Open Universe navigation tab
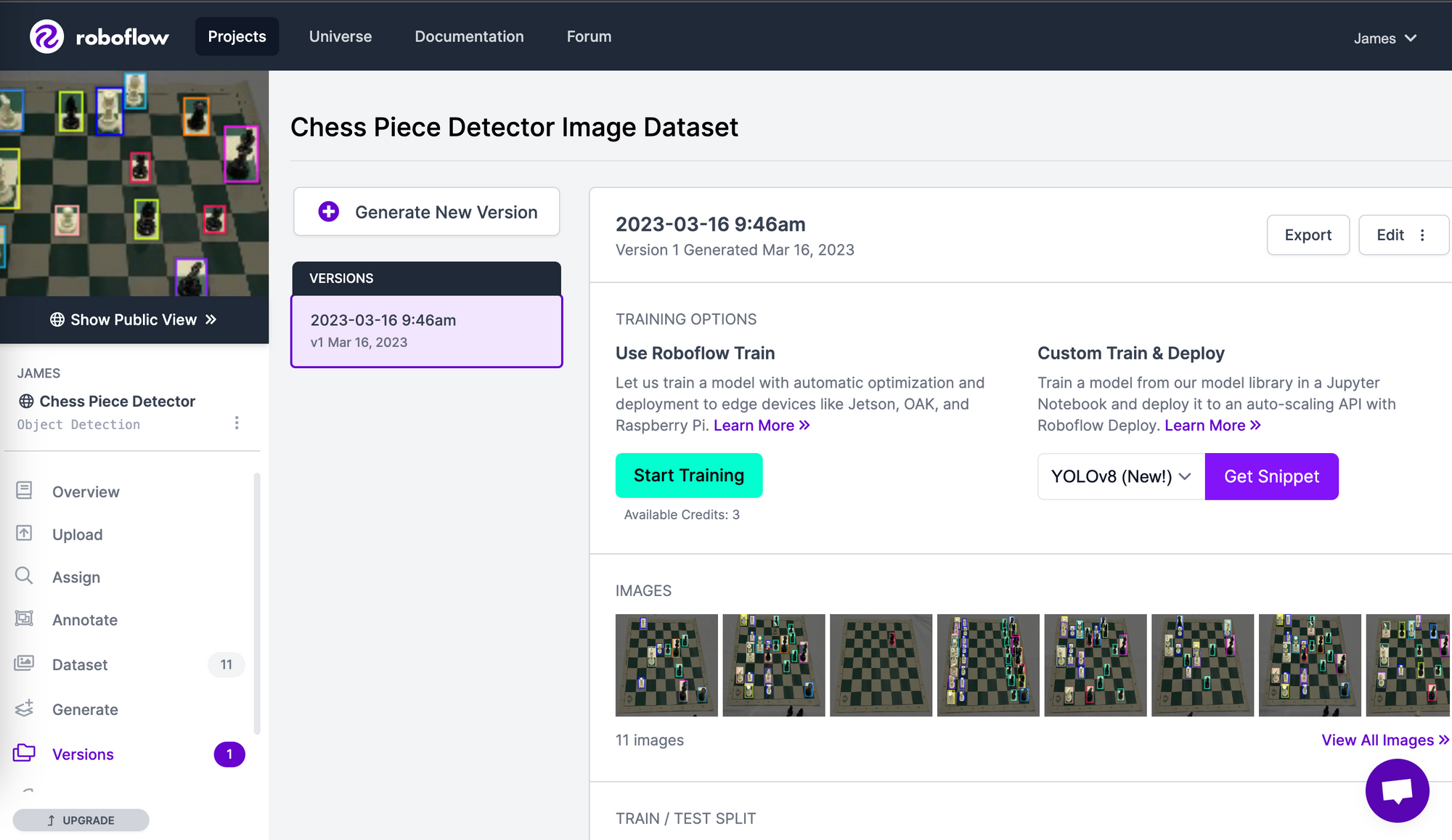This screenshot has height=840, width=1452. click(340, 36)
